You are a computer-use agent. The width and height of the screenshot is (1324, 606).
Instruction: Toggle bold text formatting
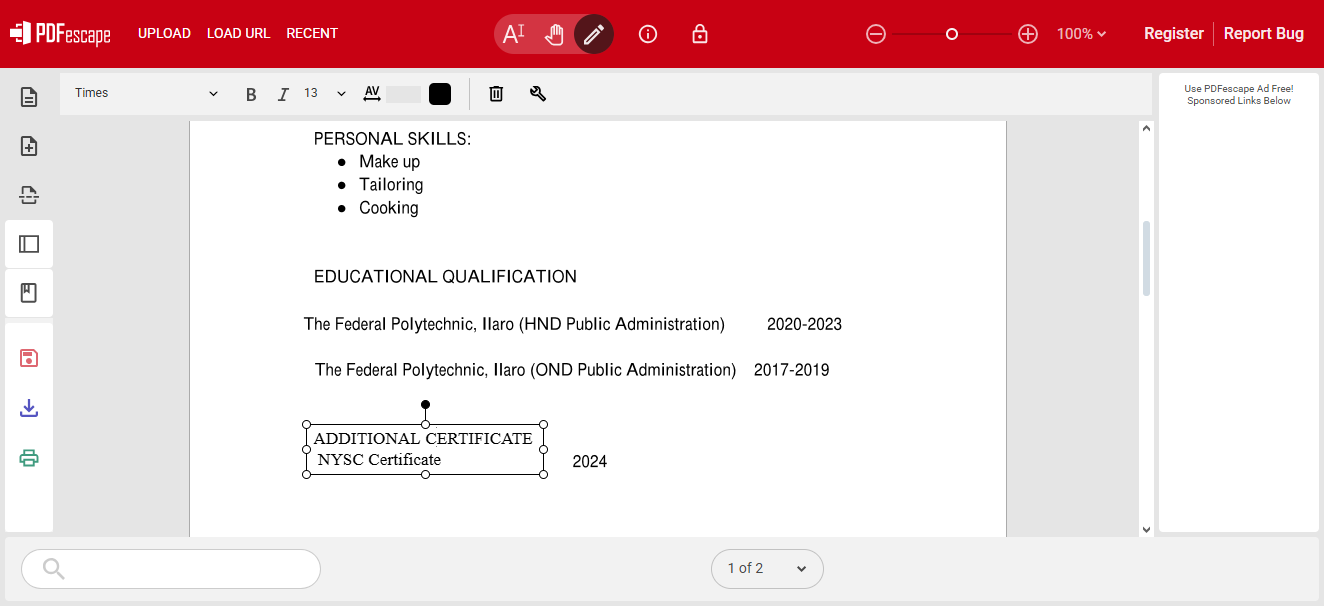click(251, 94)
